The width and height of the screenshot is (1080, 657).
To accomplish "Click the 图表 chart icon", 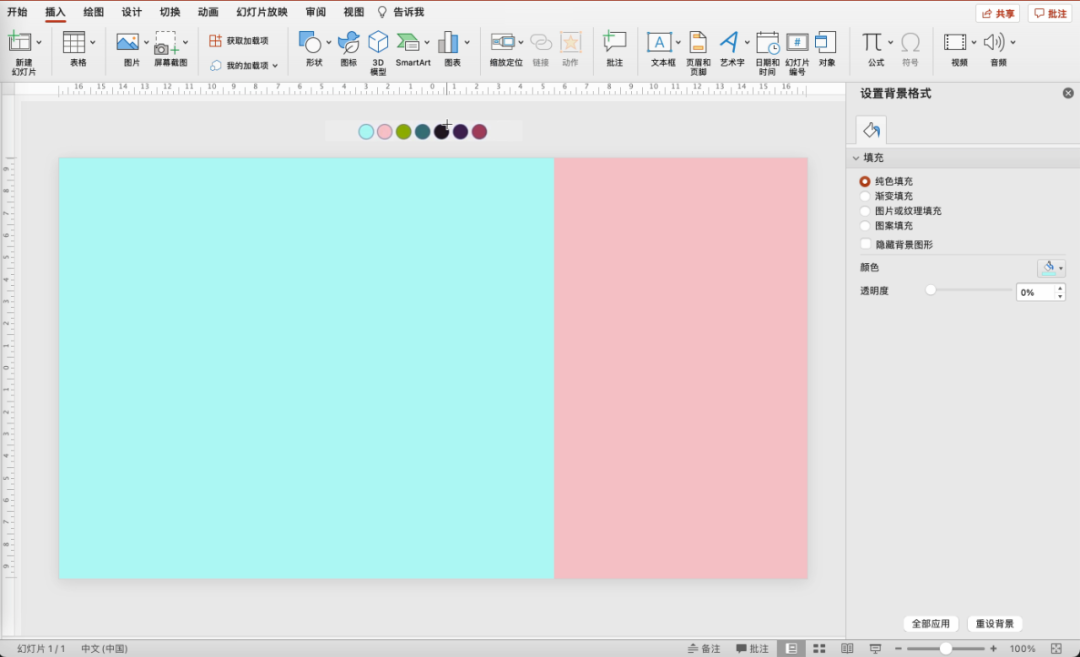I will point(448,42).
